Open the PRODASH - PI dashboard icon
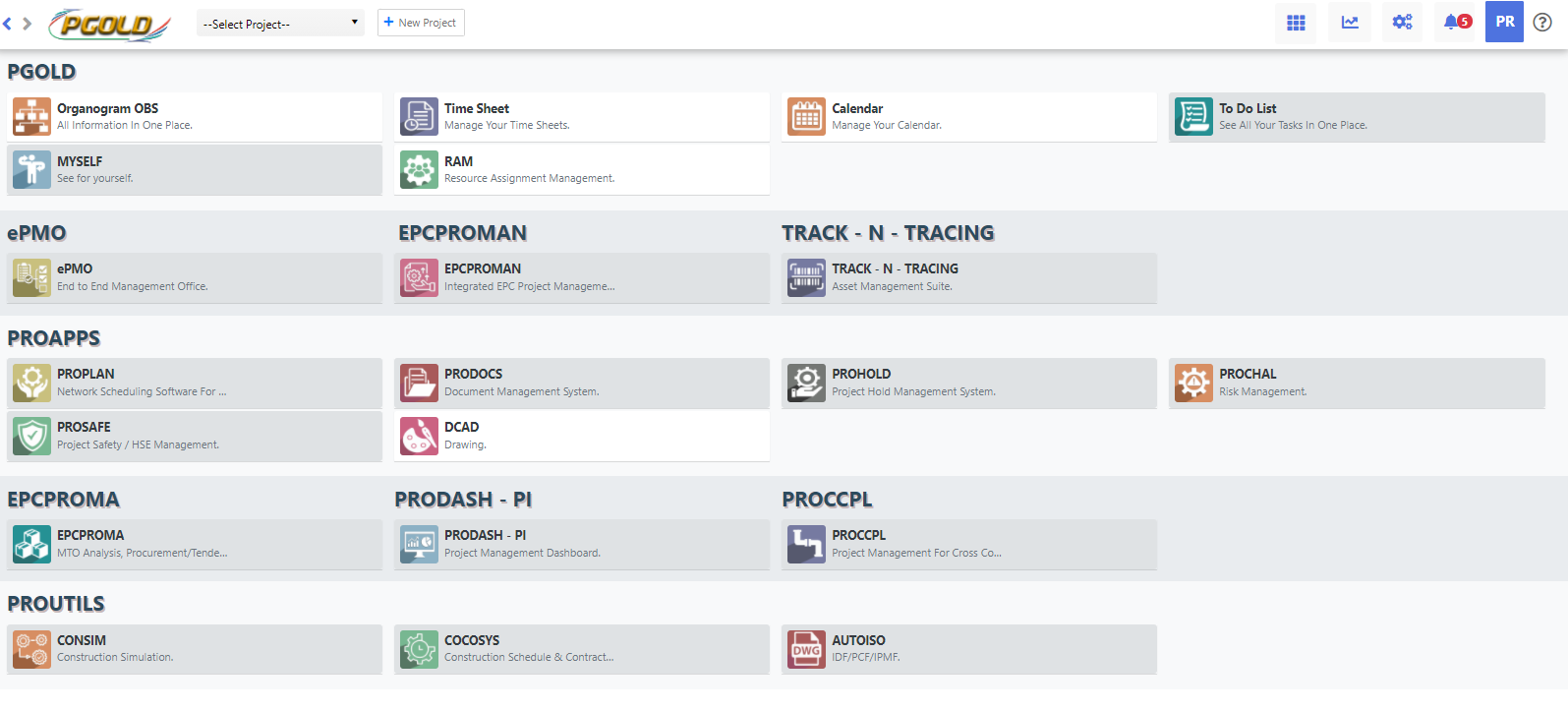1568x711 pixels. point(419,544)
